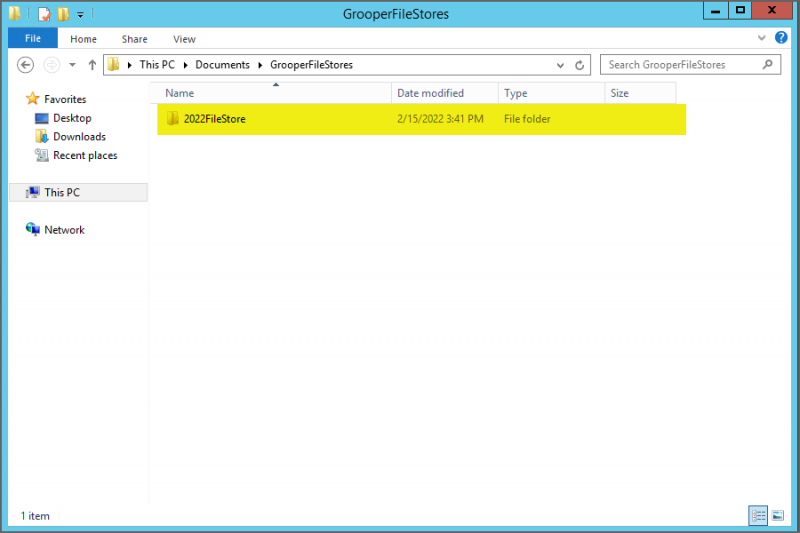Close the GrooperFileStores window
800x533 pixels.
click(x=772, y=10)
